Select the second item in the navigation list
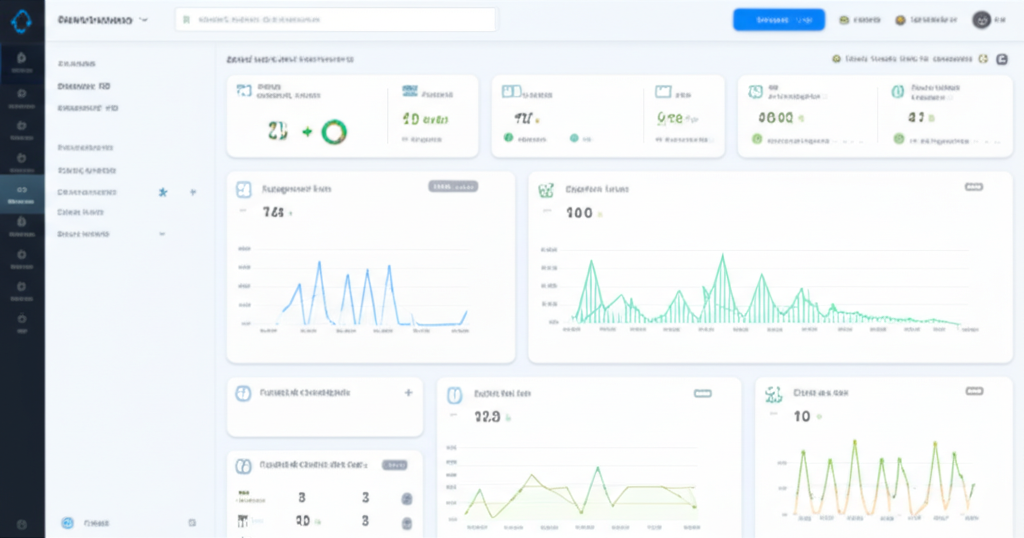This screenshot has width=1024, height=538. [x=89, y=86]
